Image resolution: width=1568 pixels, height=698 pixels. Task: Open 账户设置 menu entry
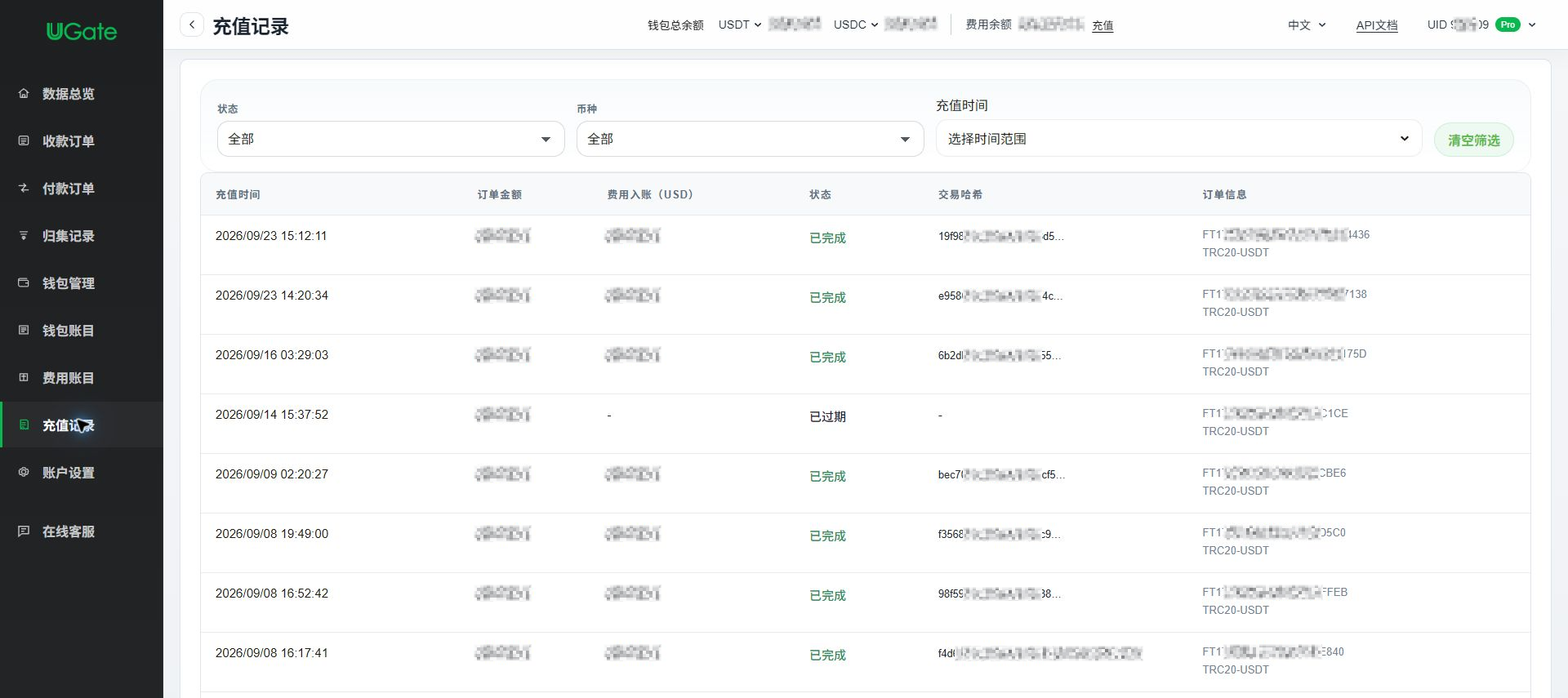69,473
